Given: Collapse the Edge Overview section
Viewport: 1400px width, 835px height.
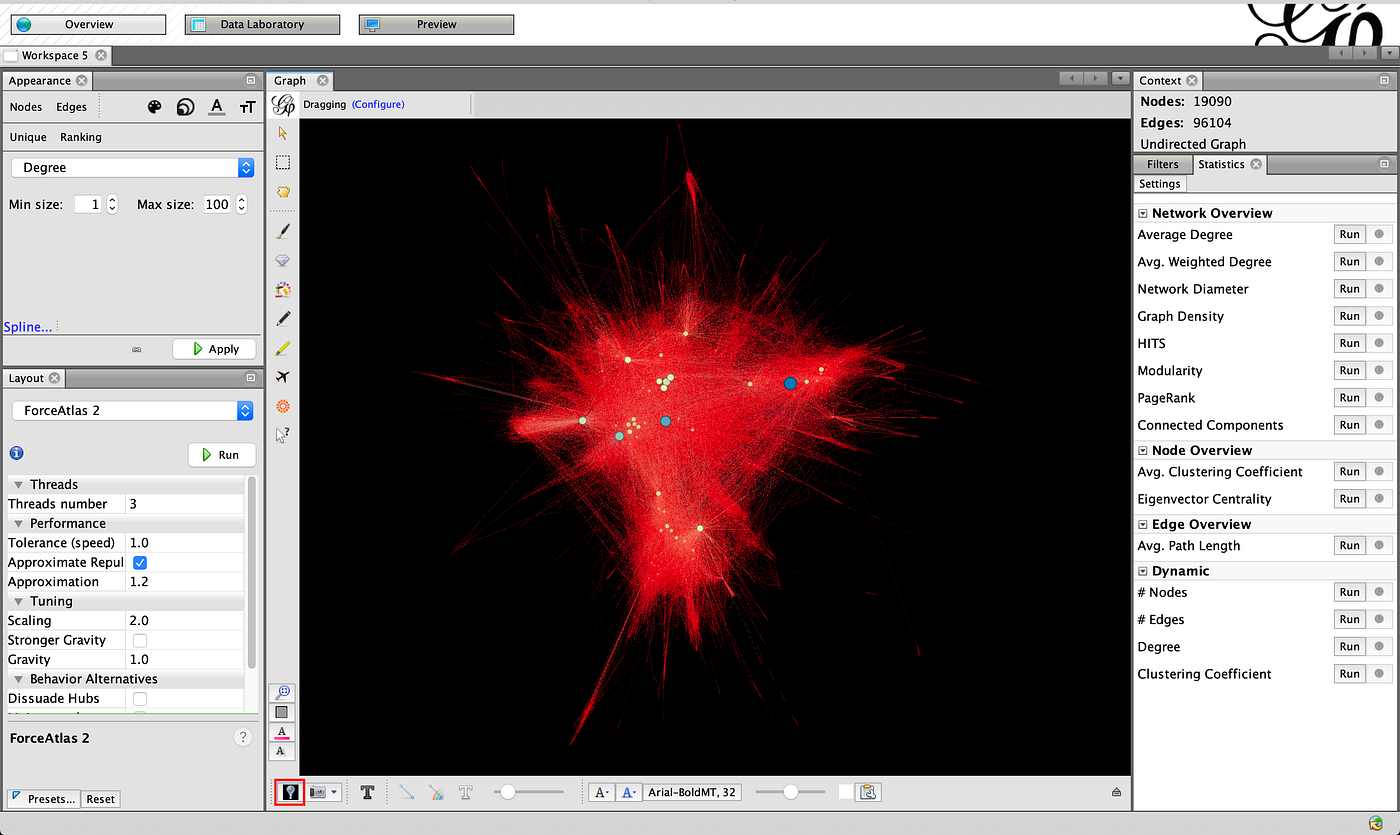Looking at the screenshot, I should (1143, 524).
